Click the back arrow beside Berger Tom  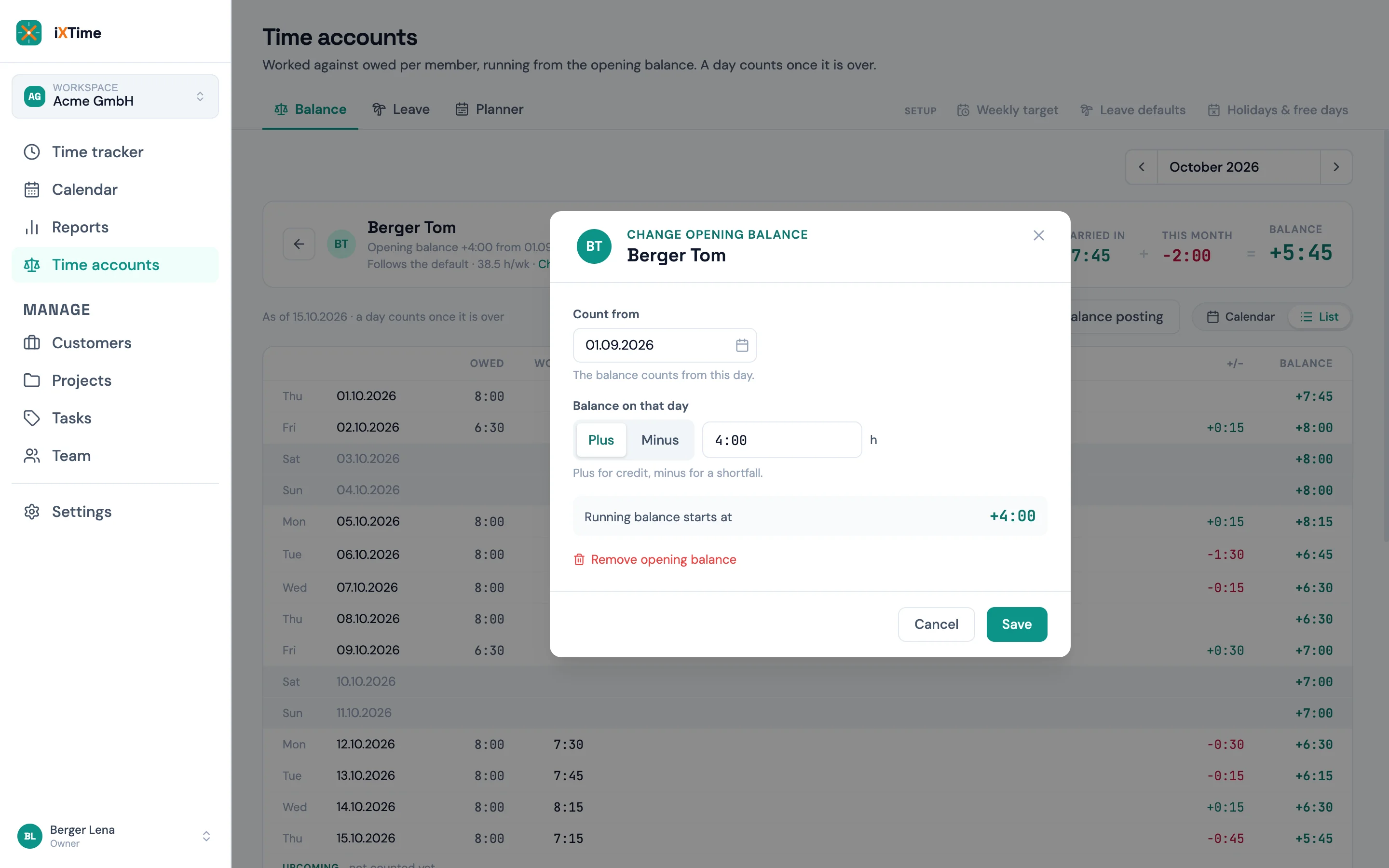[299, 244]
